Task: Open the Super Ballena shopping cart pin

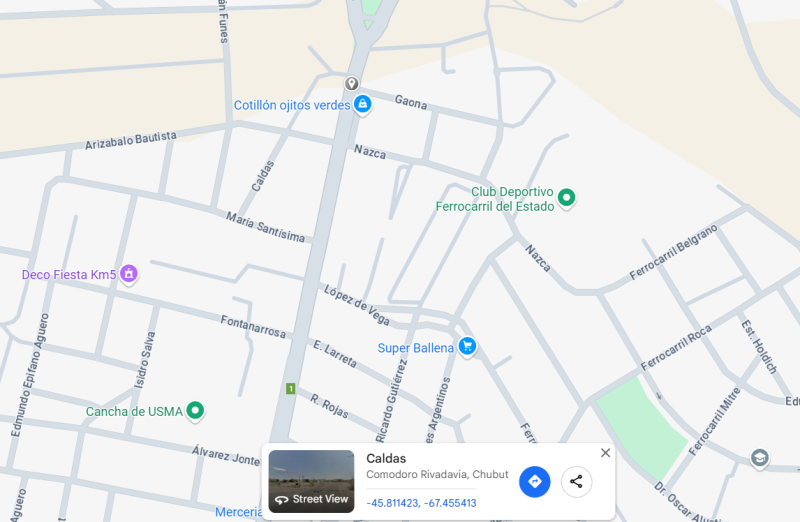Action: point(467,346)
